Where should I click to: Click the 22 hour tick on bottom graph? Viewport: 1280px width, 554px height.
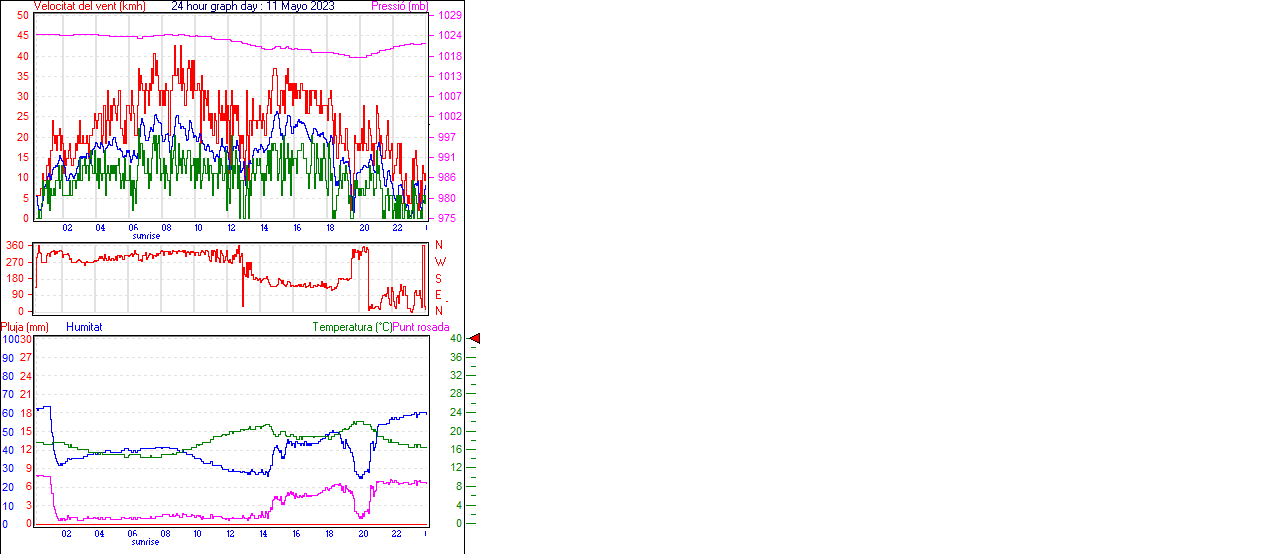396,533
